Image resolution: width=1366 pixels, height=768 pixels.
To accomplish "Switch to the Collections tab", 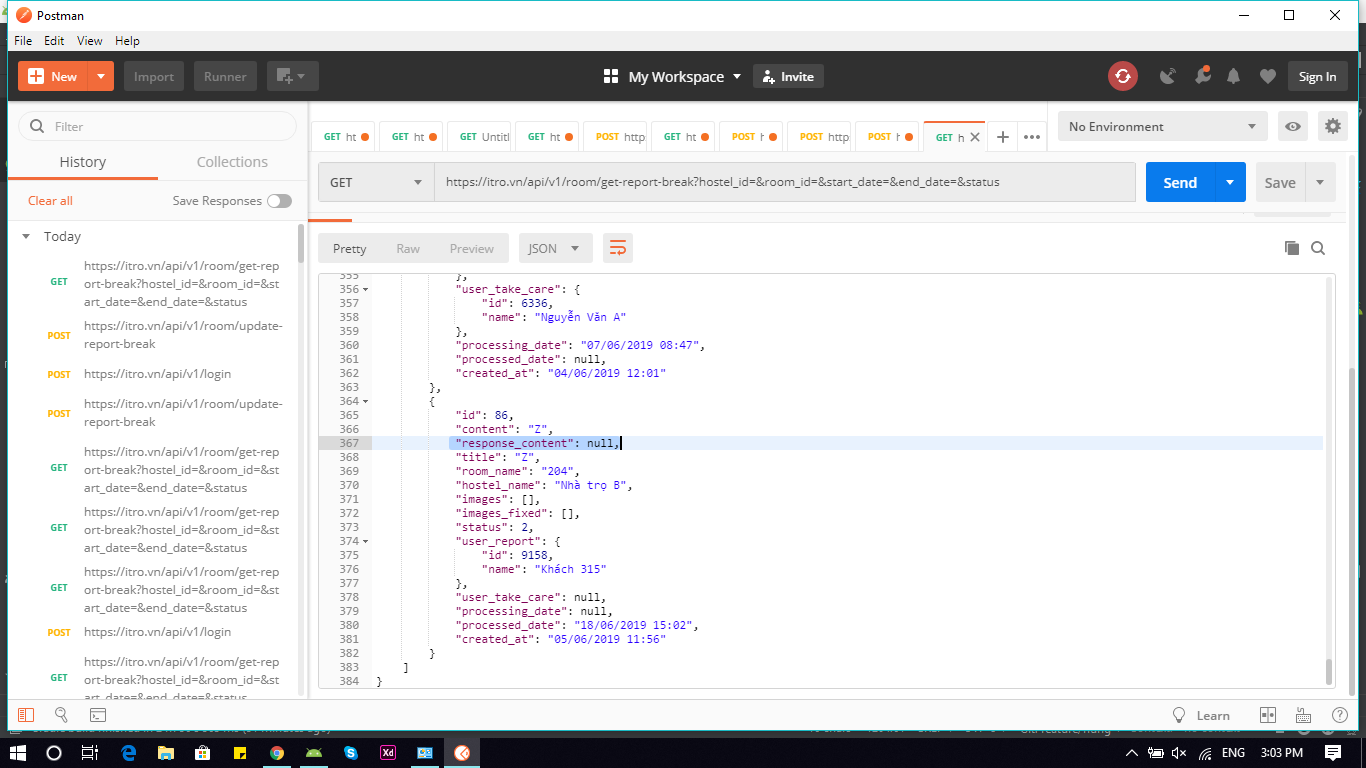I will [x=232, y=162].
